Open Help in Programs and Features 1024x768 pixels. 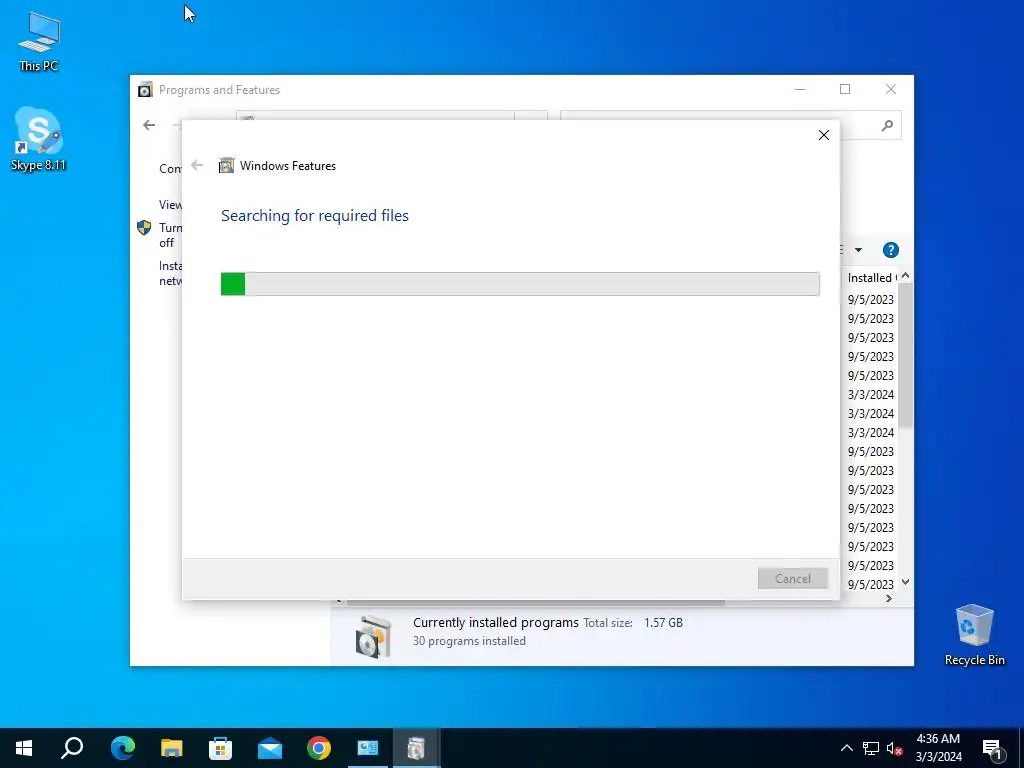coord(891,249)
